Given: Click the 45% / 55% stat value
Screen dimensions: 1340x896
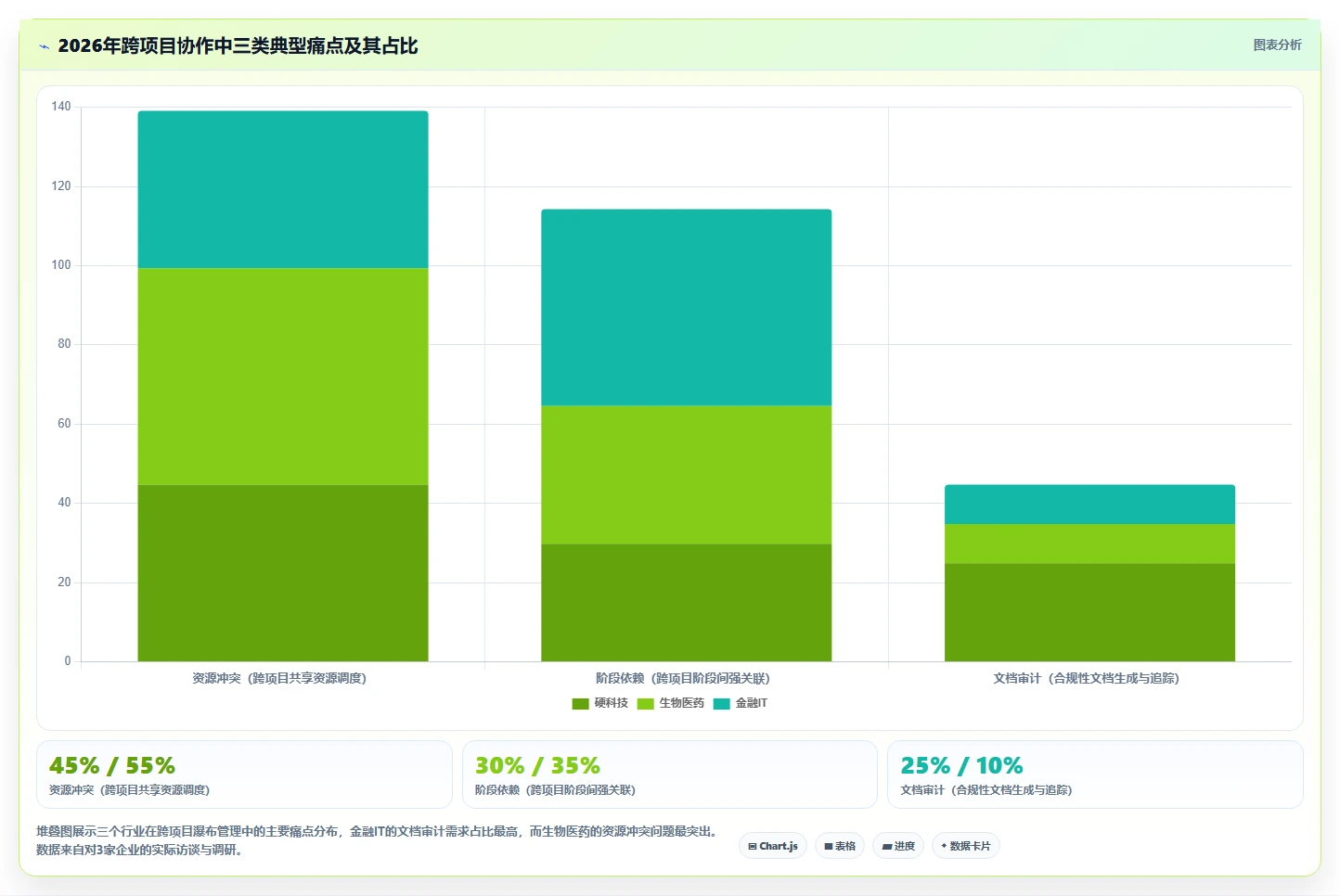Looking at the screenshot, I should pos(112,766).
